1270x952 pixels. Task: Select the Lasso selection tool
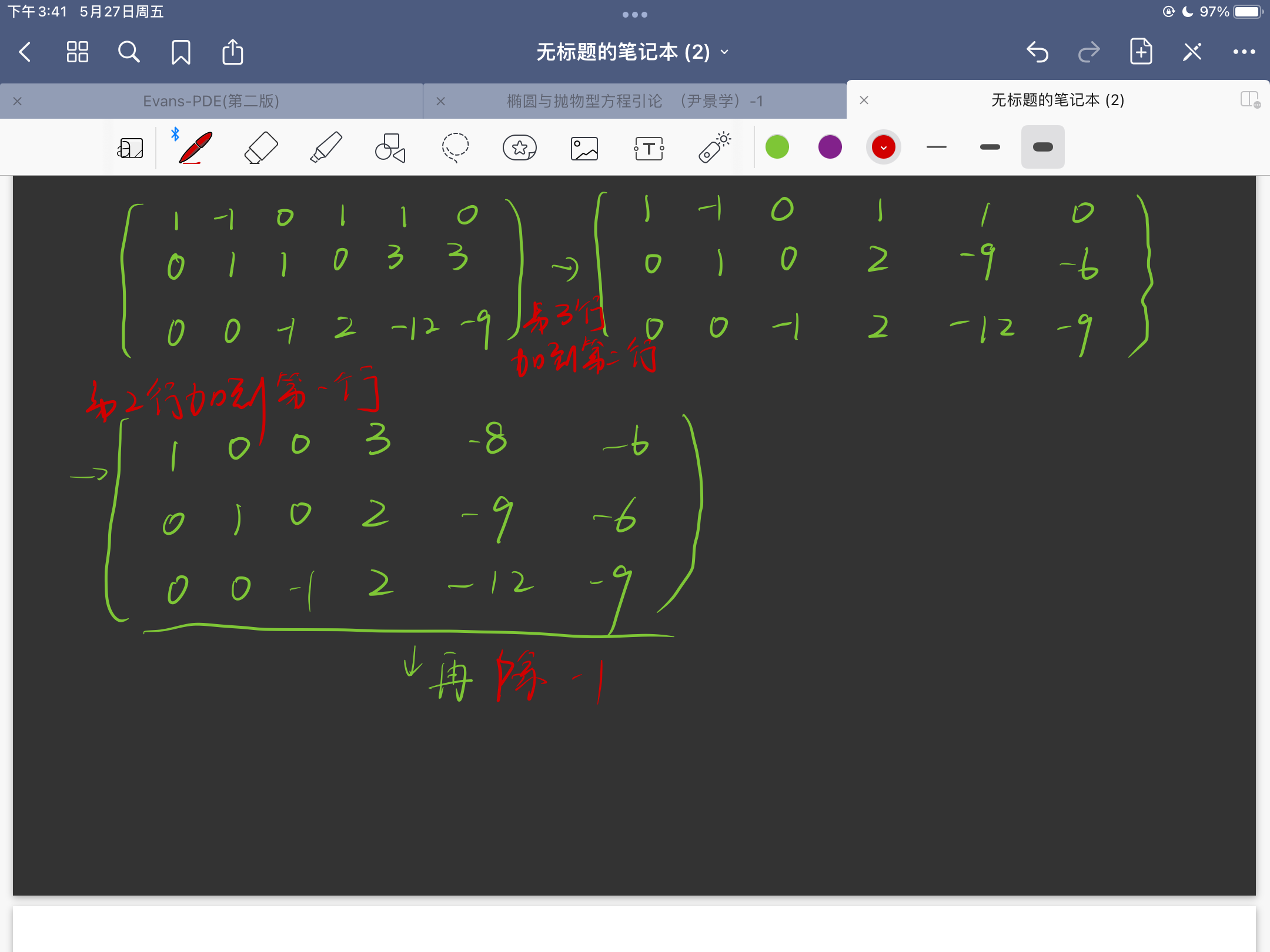[x=455, y=147]
